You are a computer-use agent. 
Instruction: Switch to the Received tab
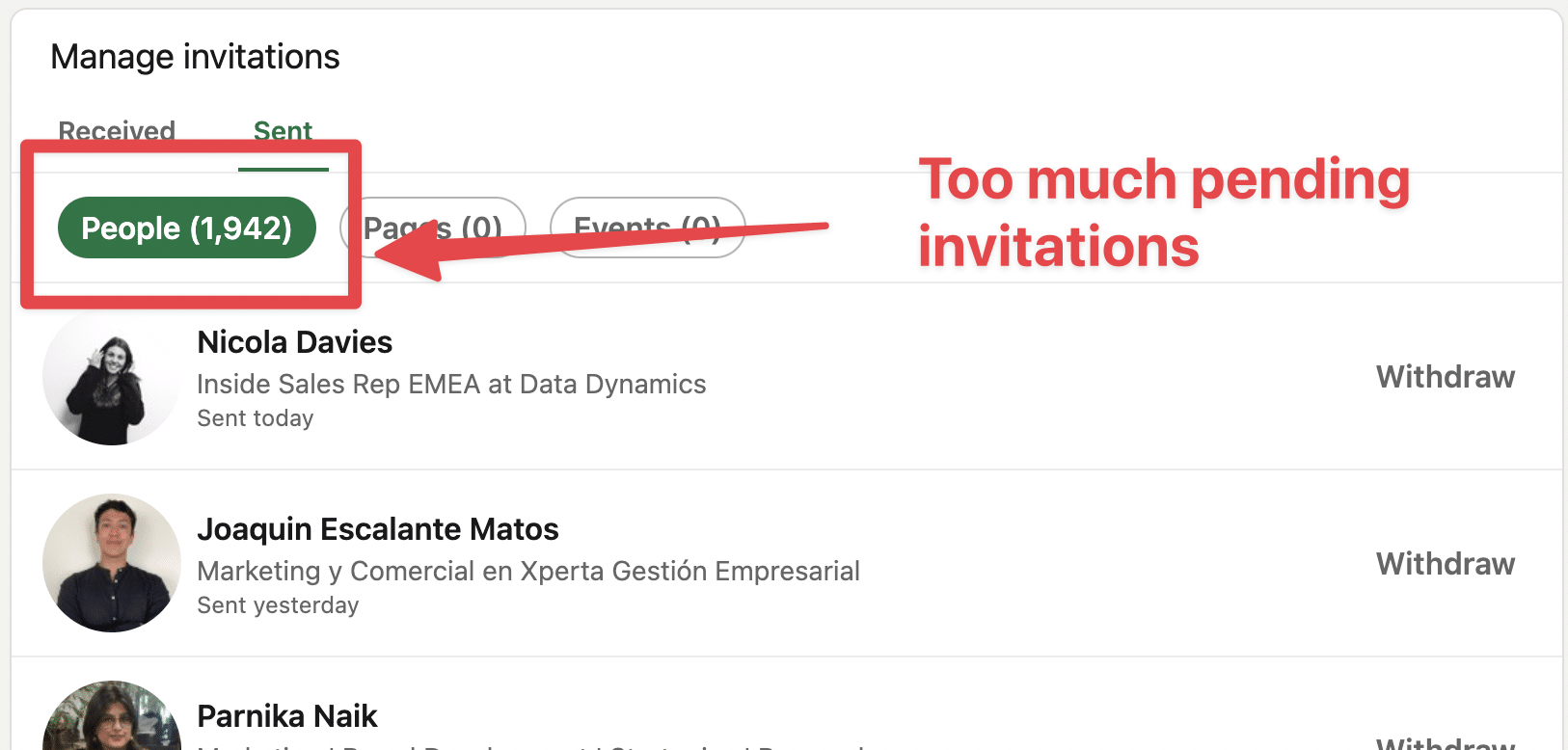point(116,130)
